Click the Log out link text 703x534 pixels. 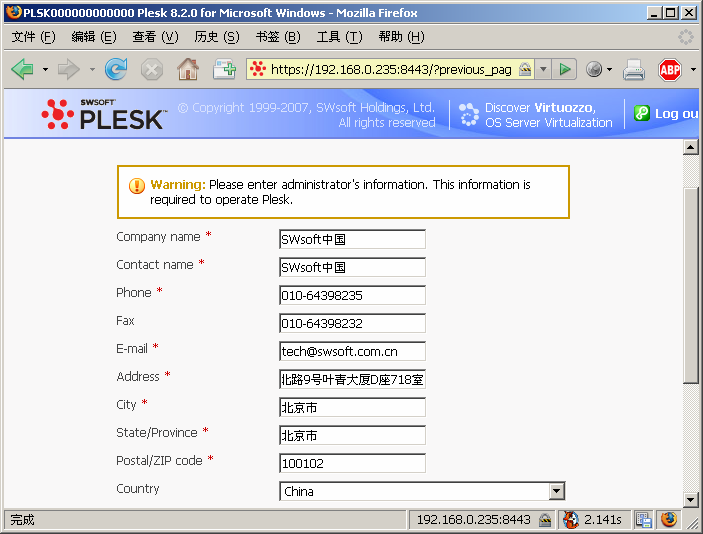tap(676, 113)
